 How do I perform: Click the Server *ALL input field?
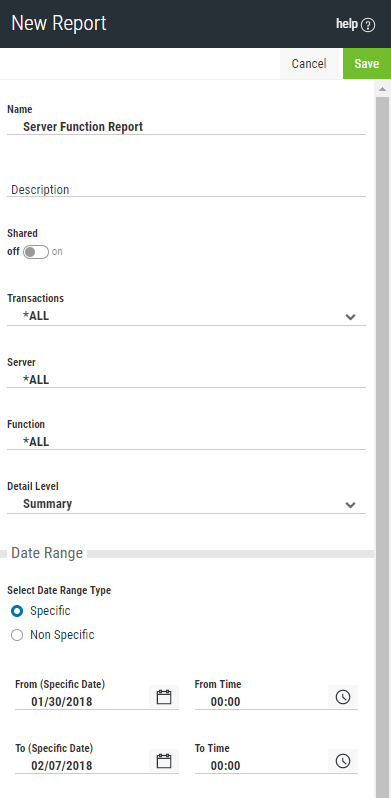[x=186, y=380]
